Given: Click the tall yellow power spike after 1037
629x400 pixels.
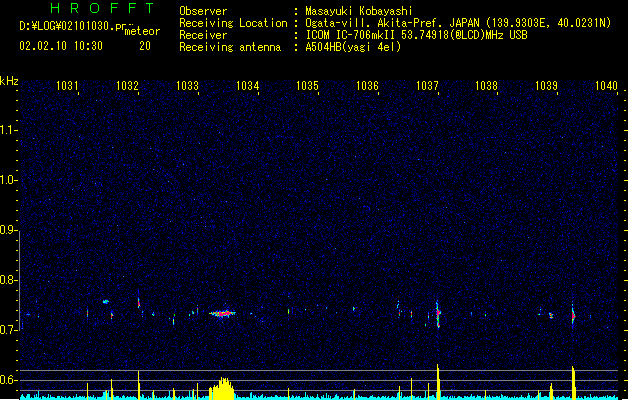Looking at the screenshot, I should click(x=438, y=382).
